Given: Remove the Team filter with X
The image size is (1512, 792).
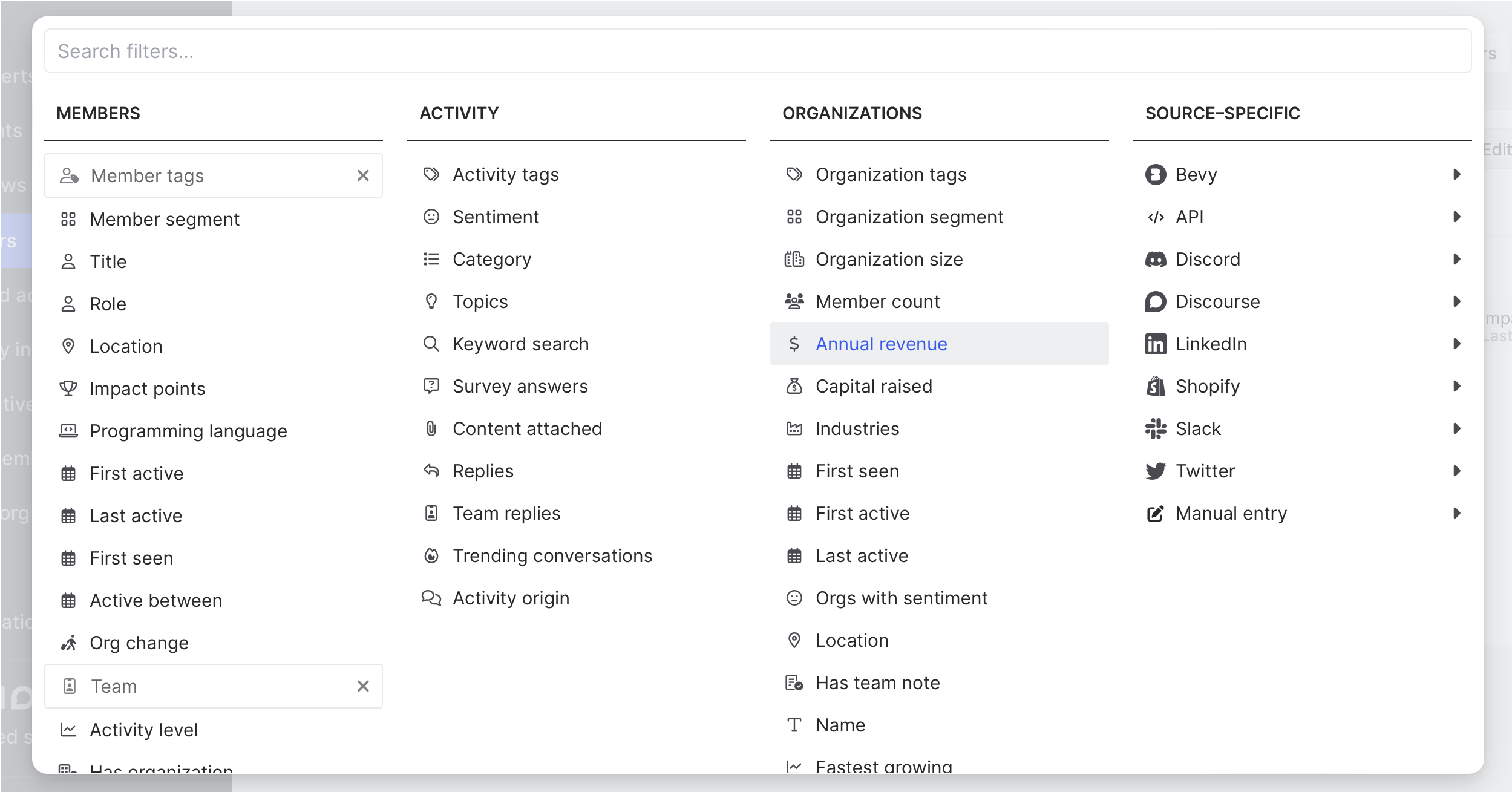Looking at the screenshot, I should pos(363,687).
